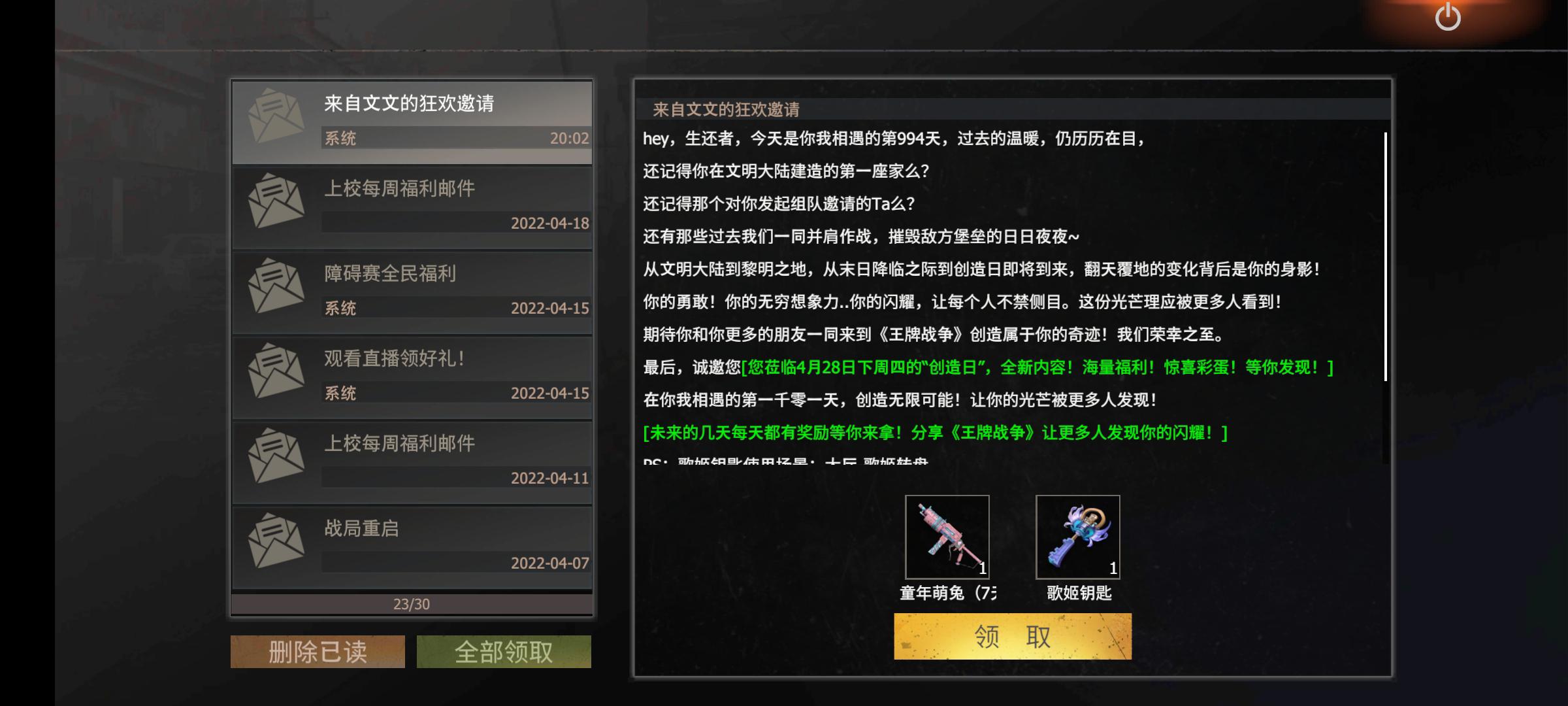Click envelope icon of 战局重启 mail
The image size is (1568, 706).
pos(276,541)
